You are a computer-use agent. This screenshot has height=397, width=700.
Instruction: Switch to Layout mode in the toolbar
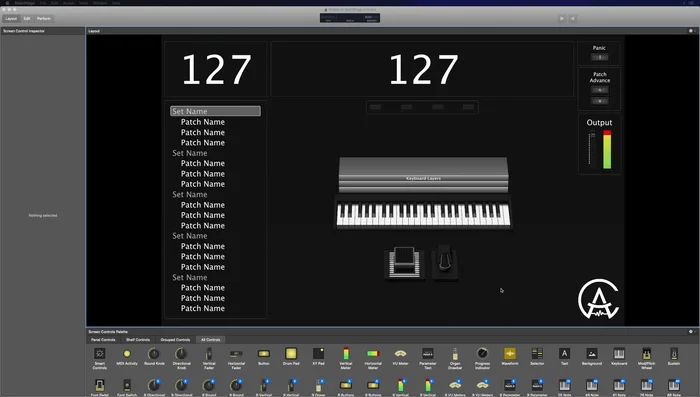click(x=11, y=18)
